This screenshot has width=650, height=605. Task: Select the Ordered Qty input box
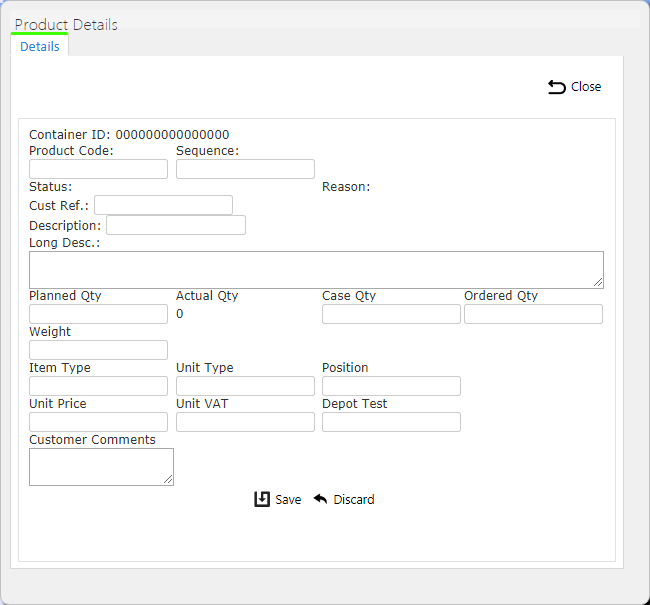(533, 314)
